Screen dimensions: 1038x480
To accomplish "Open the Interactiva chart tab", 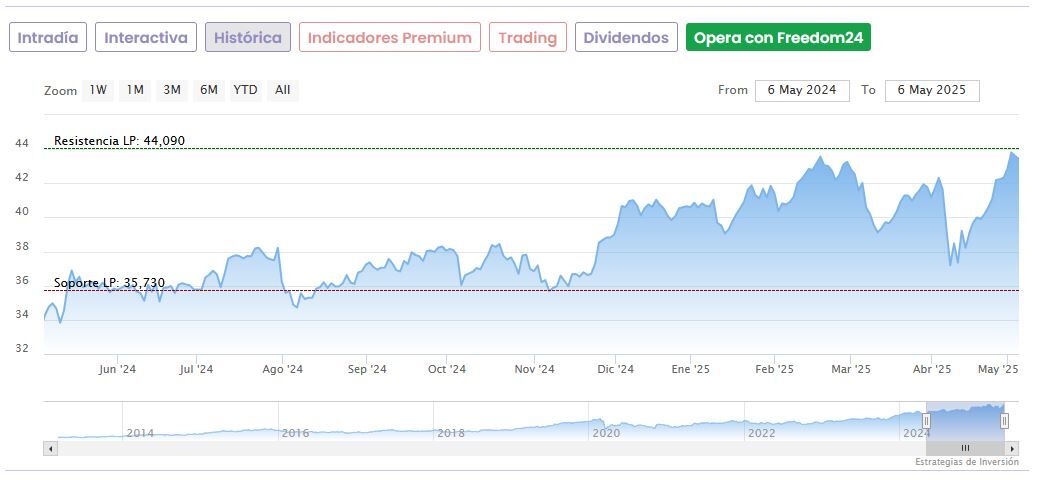I will (146, 38).
